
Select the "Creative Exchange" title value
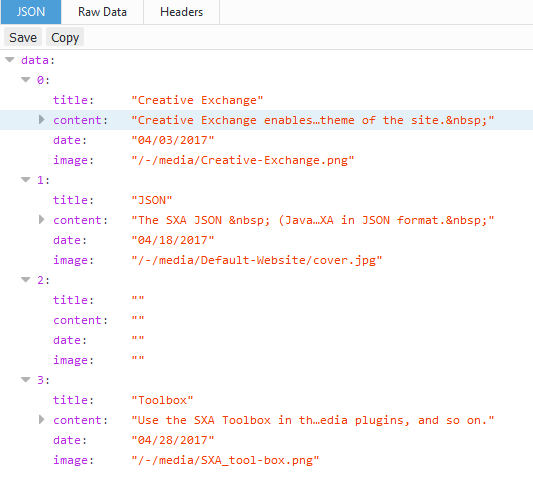pyautogui.click(x=197, y=100)
